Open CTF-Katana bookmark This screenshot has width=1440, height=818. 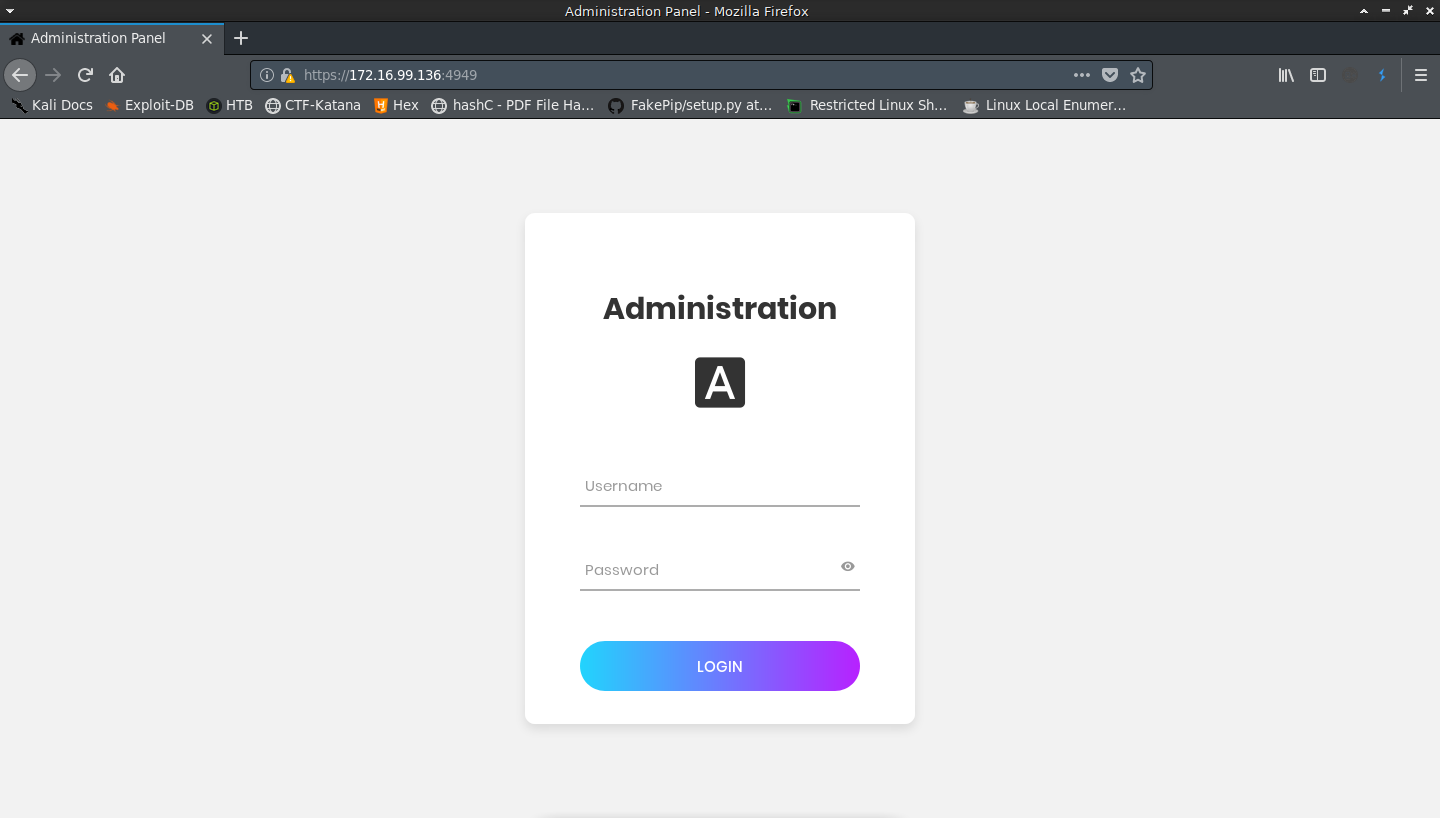point(313,105)
